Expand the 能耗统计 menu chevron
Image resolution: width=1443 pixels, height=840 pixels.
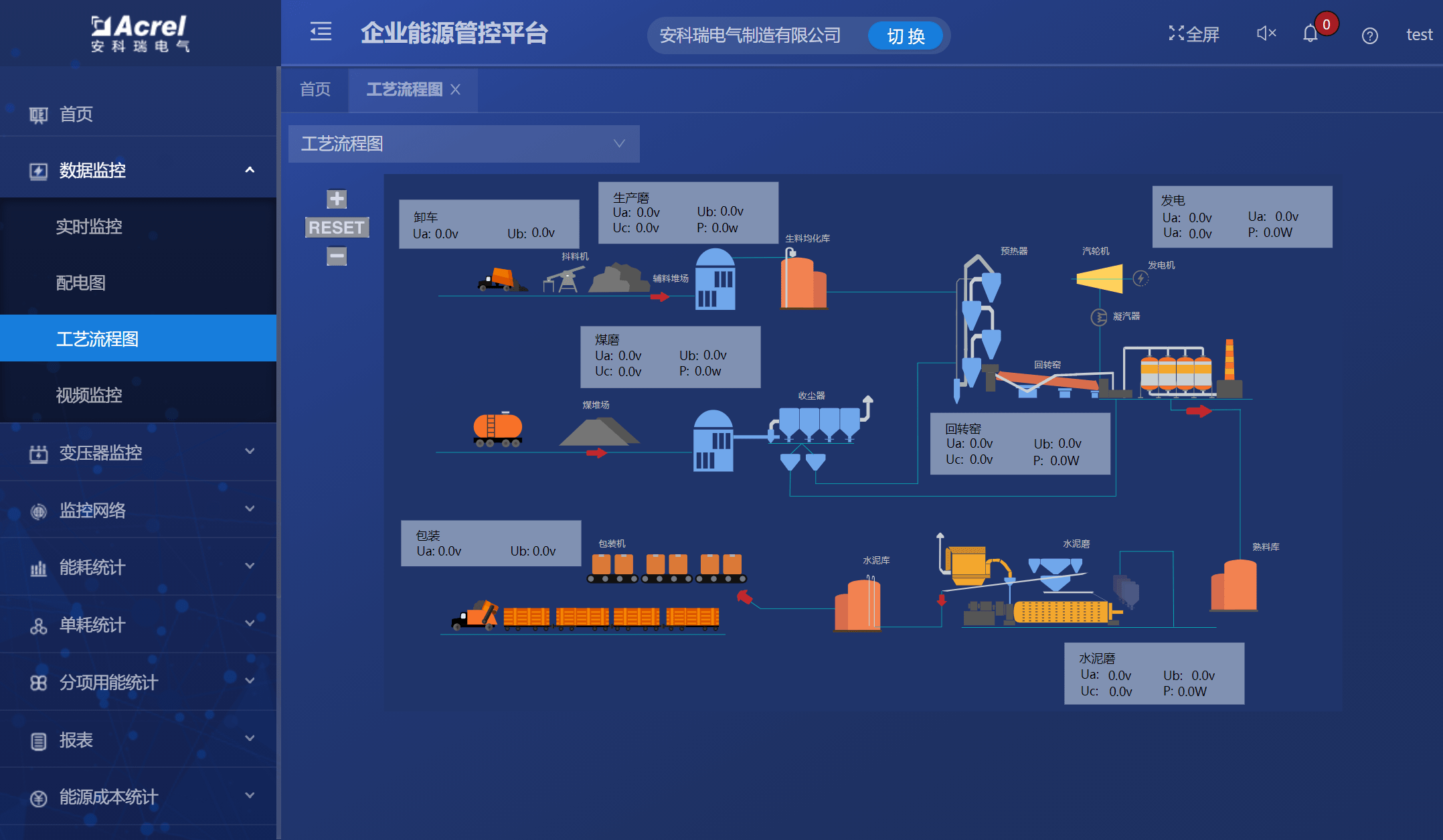click(x=250, y=566)
